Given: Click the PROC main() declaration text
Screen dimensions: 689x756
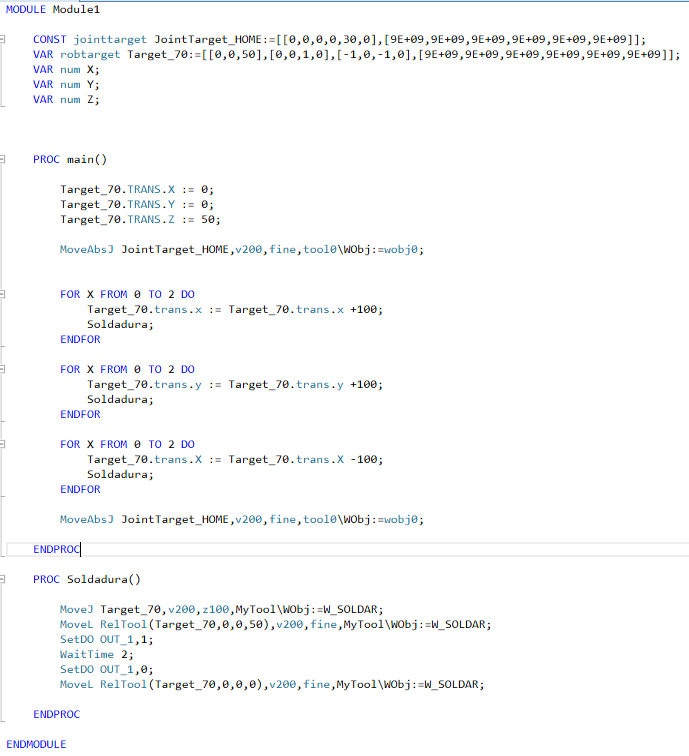Looking at the screenshot, I should tap(70, 159).
